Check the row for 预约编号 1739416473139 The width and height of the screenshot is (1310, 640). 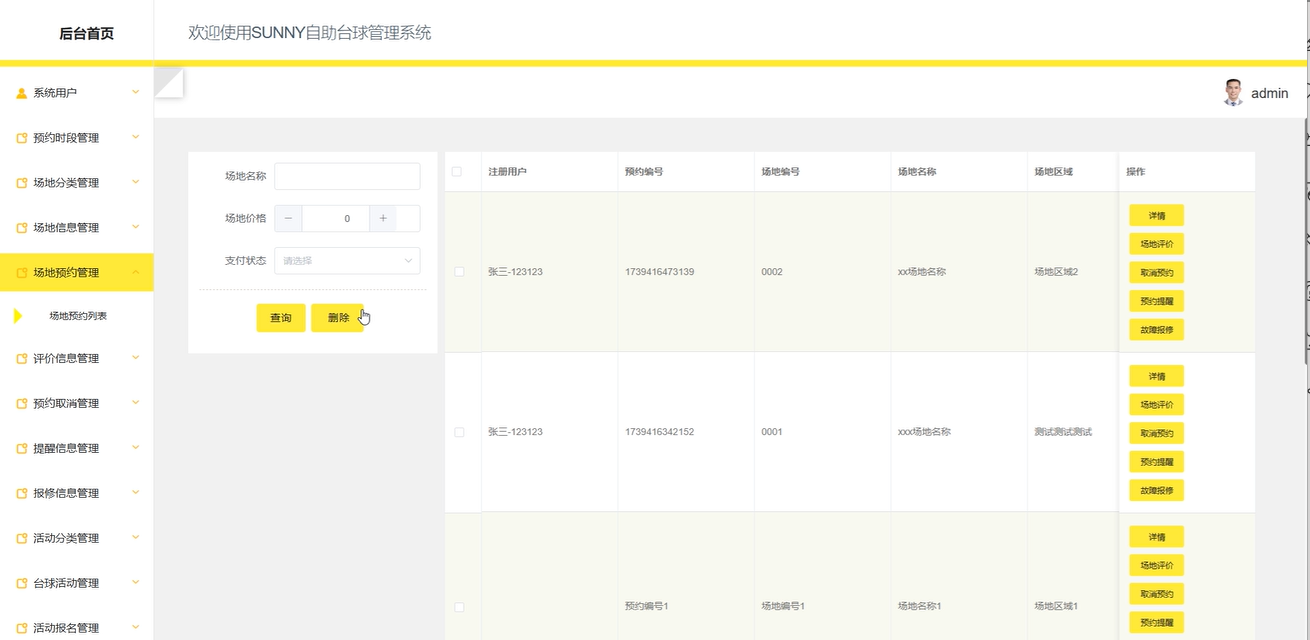point(459,272)
